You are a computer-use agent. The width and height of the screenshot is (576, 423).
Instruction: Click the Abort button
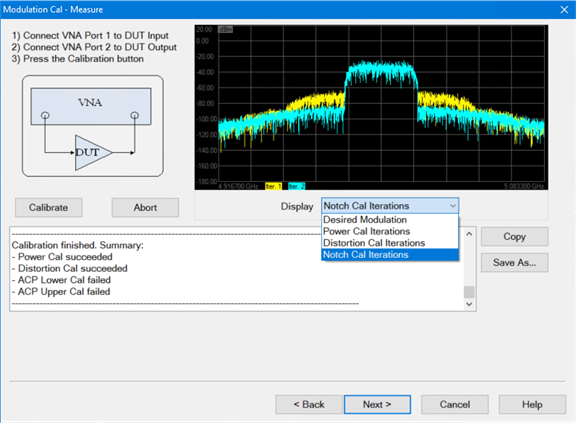pos(145,207)
